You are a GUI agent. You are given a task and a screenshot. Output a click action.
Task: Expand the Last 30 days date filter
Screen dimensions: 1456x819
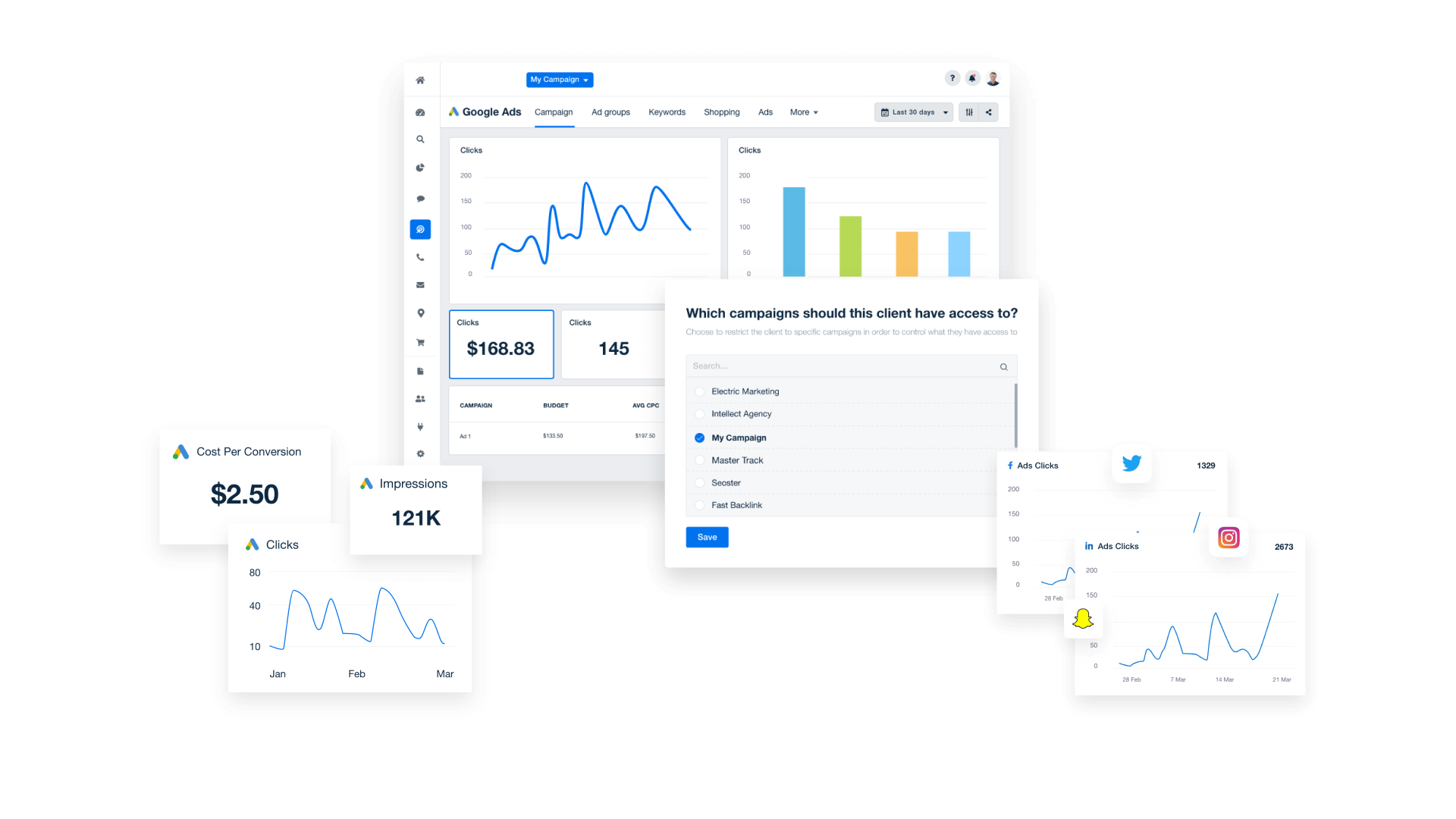tap(912, 111)
